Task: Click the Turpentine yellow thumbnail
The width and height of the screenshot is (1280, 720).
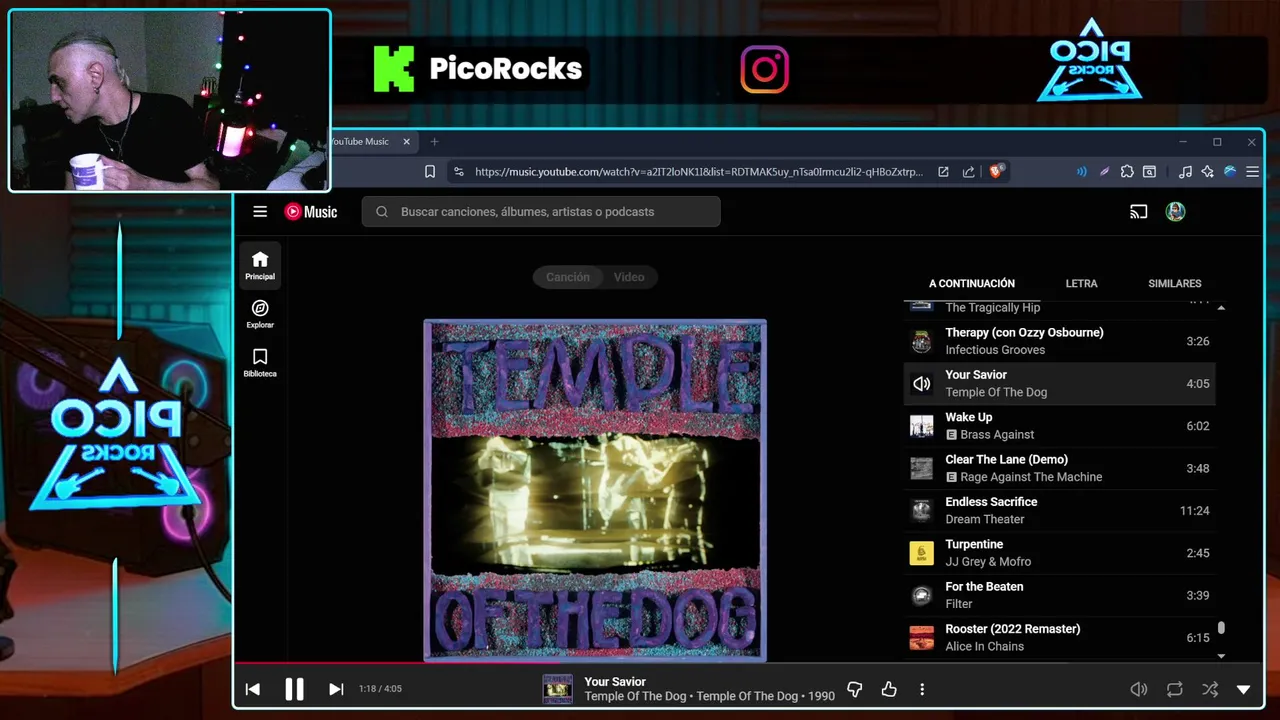Action: tap(921, 553)
